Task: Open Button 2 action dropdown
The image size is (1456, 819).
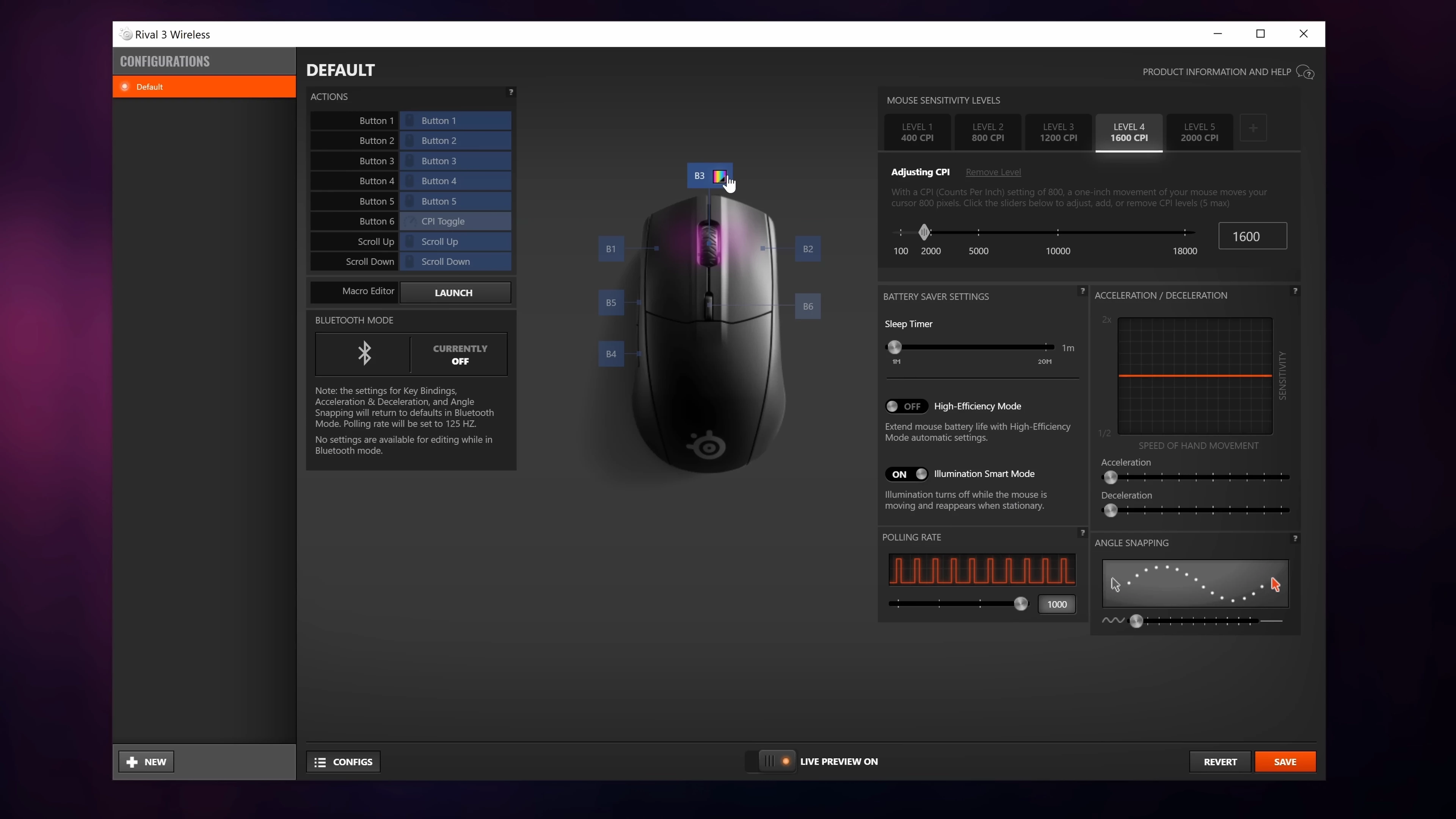Action: point(455,141)
